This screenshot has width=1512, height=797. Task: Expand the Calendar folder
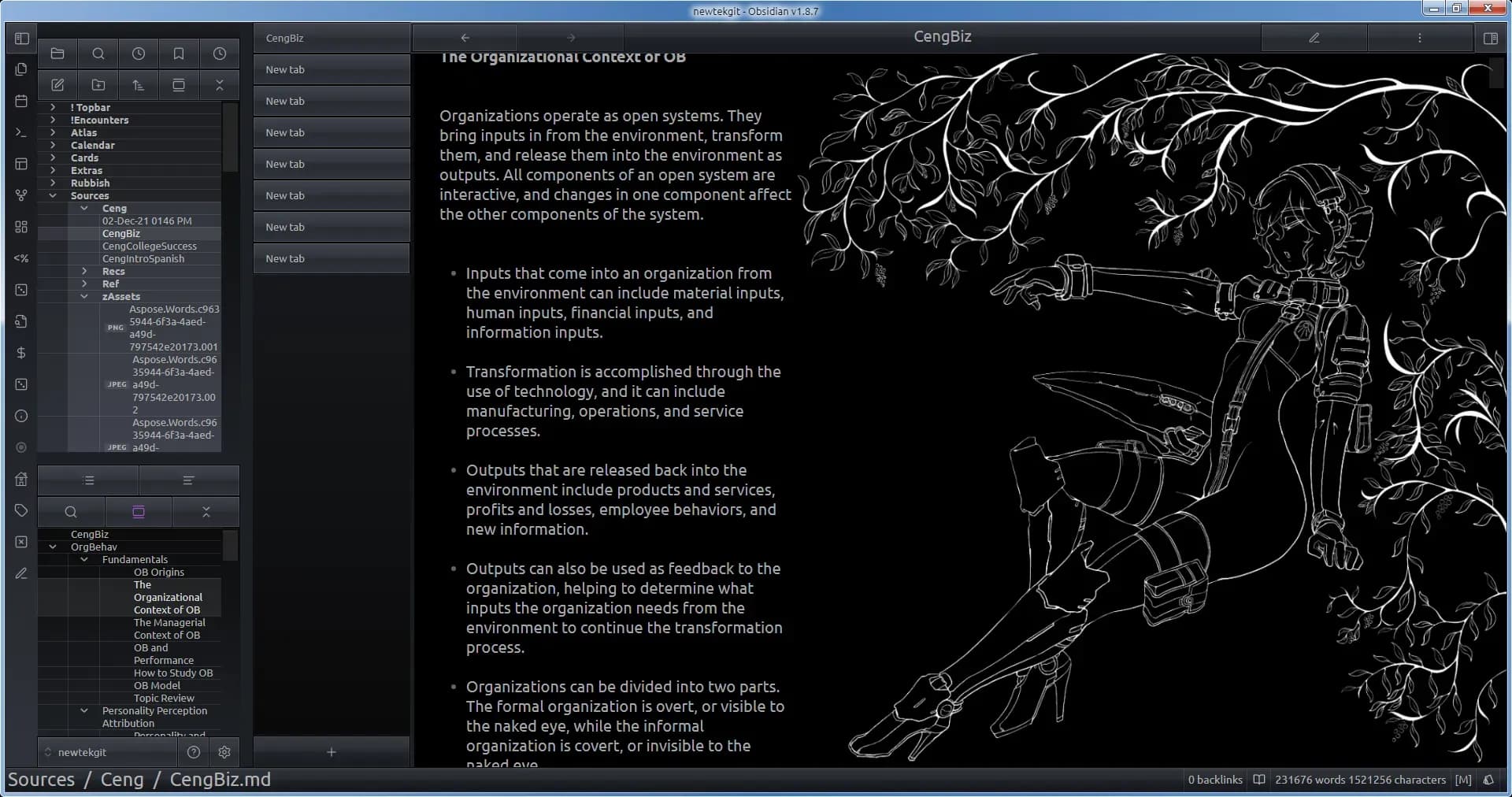click(53, 145)
